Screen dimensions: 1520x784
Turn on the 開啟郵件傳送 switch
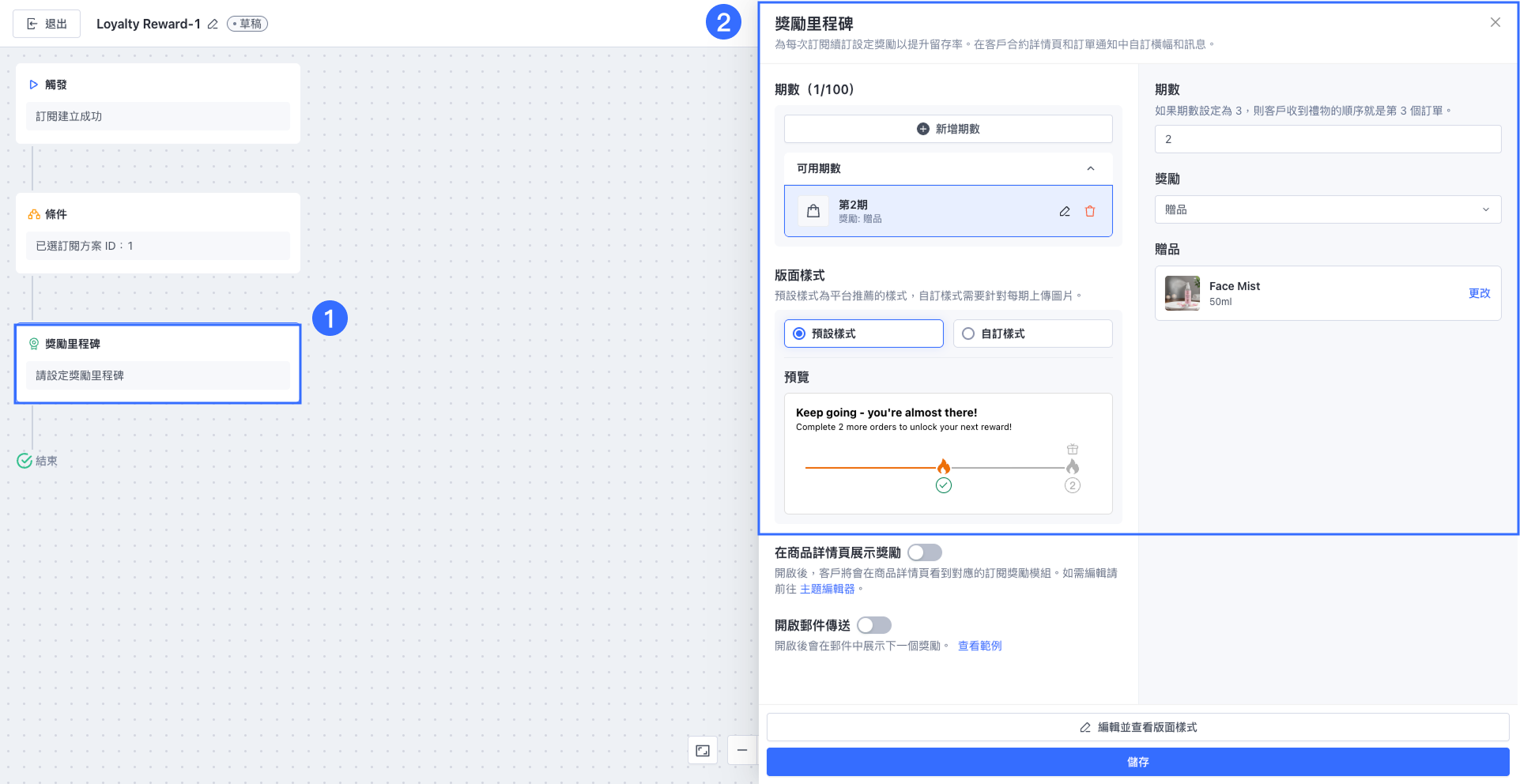tap(874, 625)
